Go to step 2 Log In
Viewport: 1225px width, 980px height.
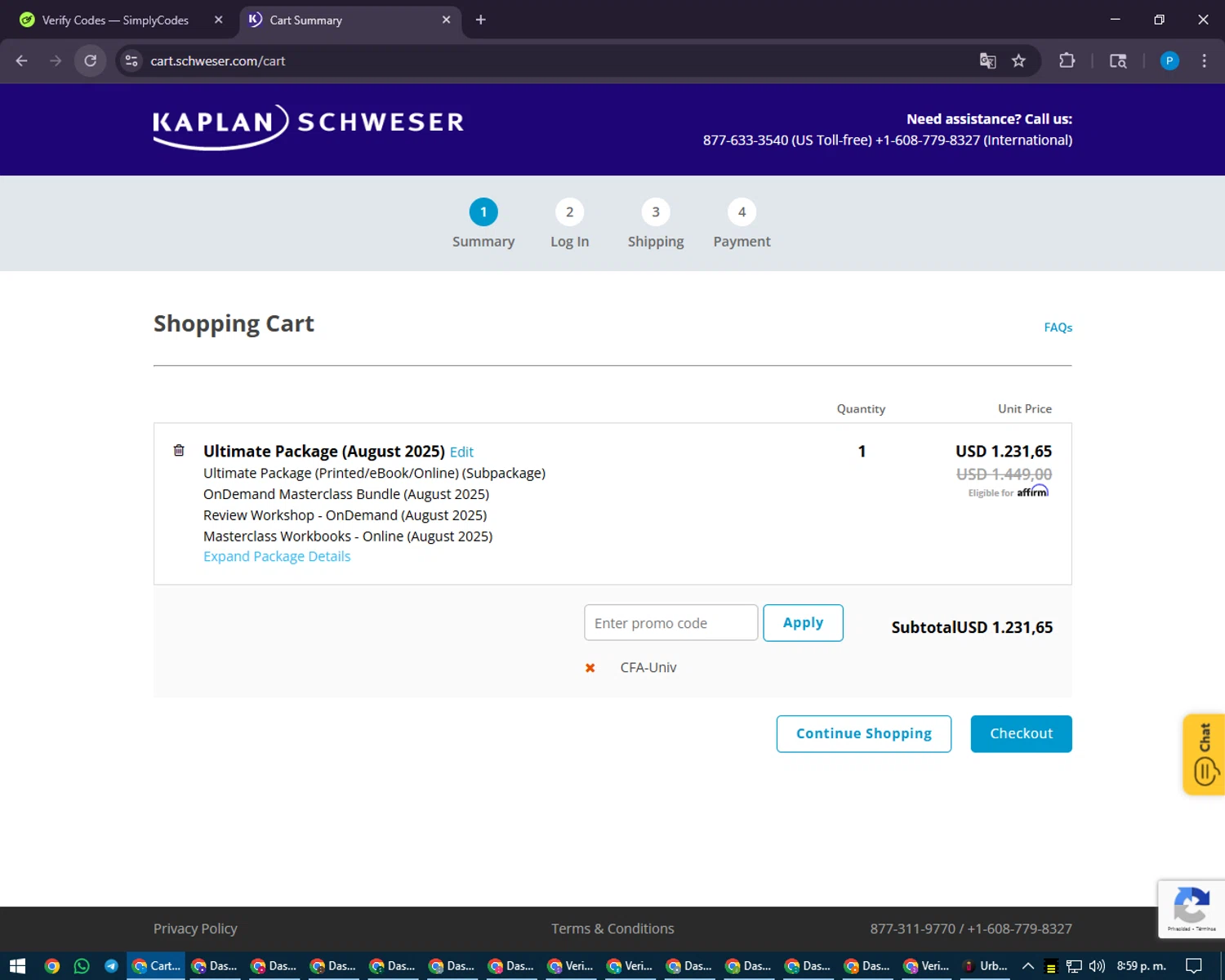point(569,224)
